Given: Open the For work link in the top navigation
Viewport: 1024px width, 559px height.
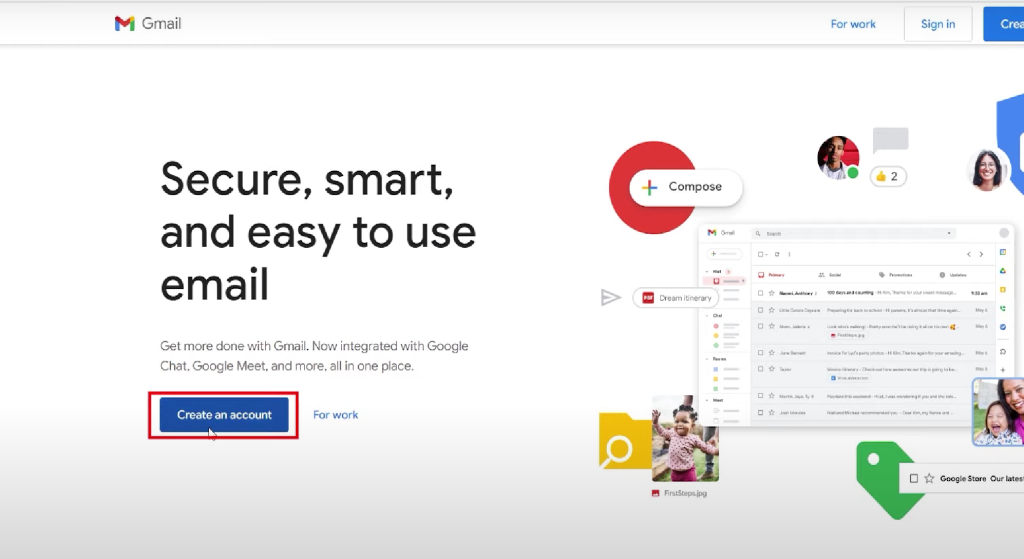Looking at the screenshot, I should 853,24.
